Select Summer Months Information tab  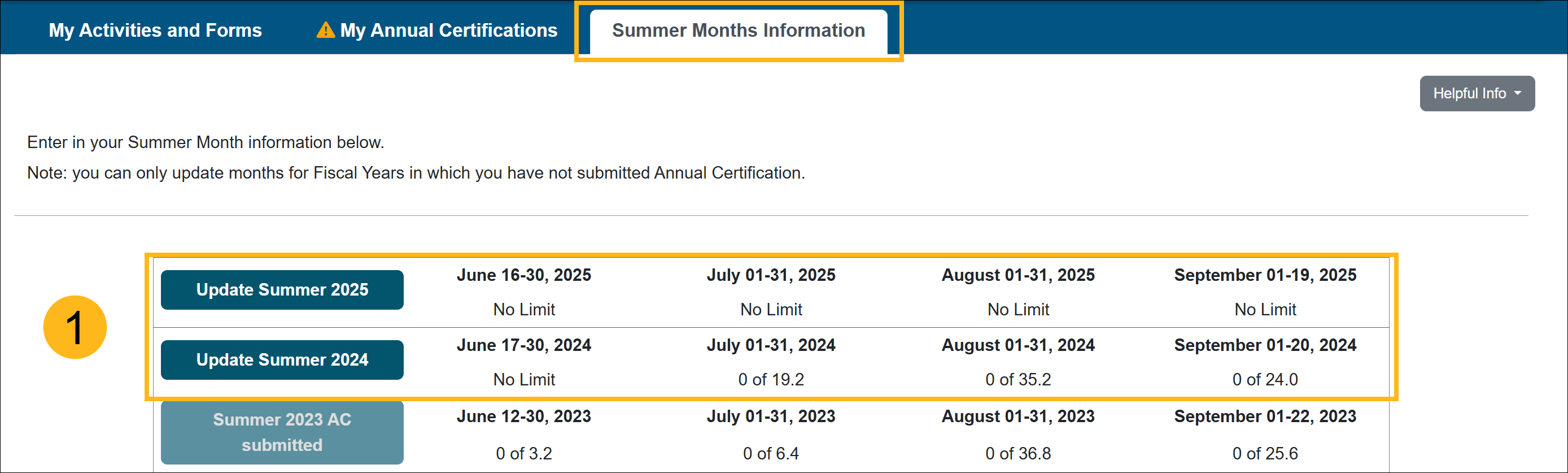point(738,30)
